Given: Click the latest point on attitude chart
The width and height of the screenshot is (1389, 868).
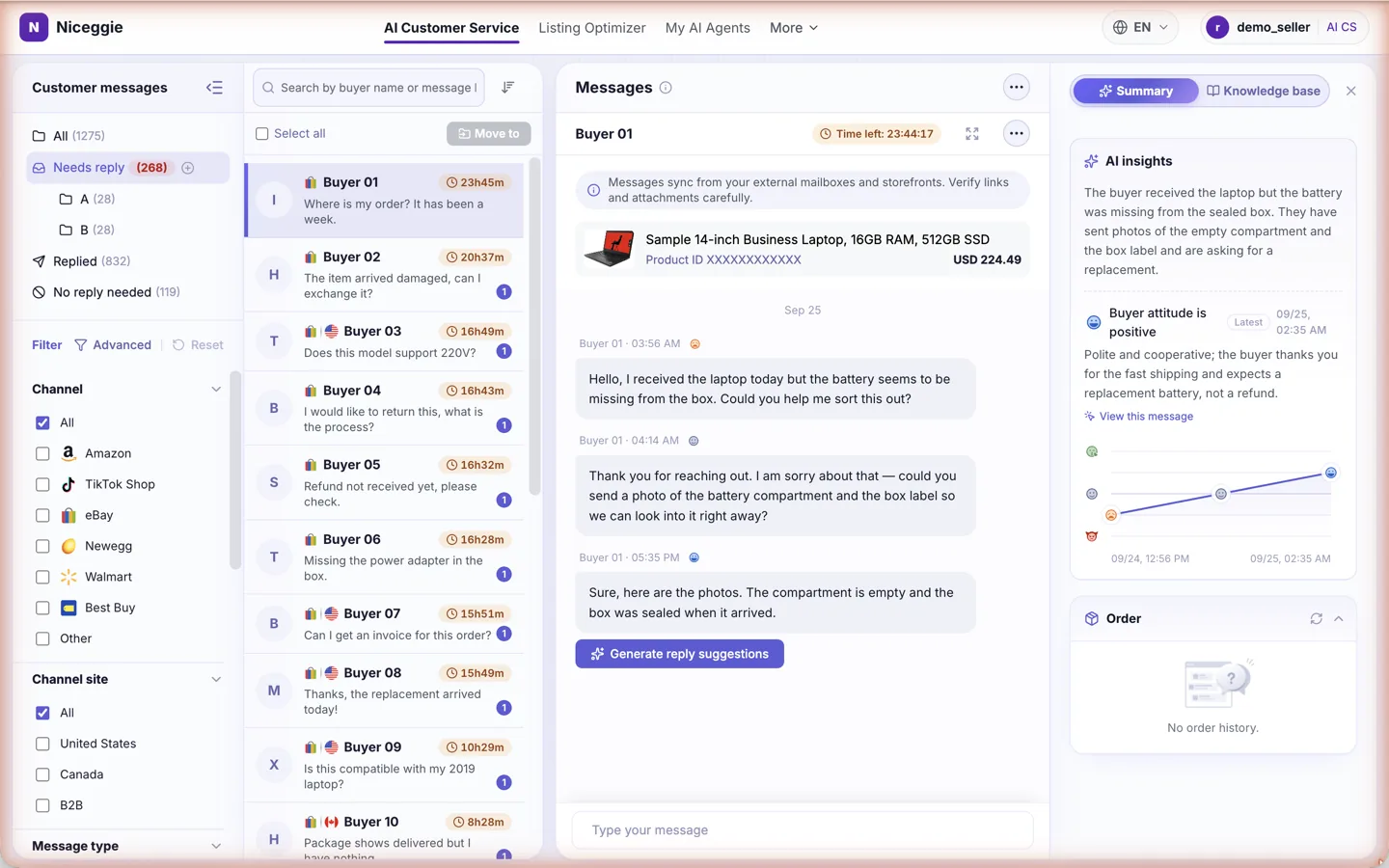Looking at the screenshot, I should tap(1331, 473).
